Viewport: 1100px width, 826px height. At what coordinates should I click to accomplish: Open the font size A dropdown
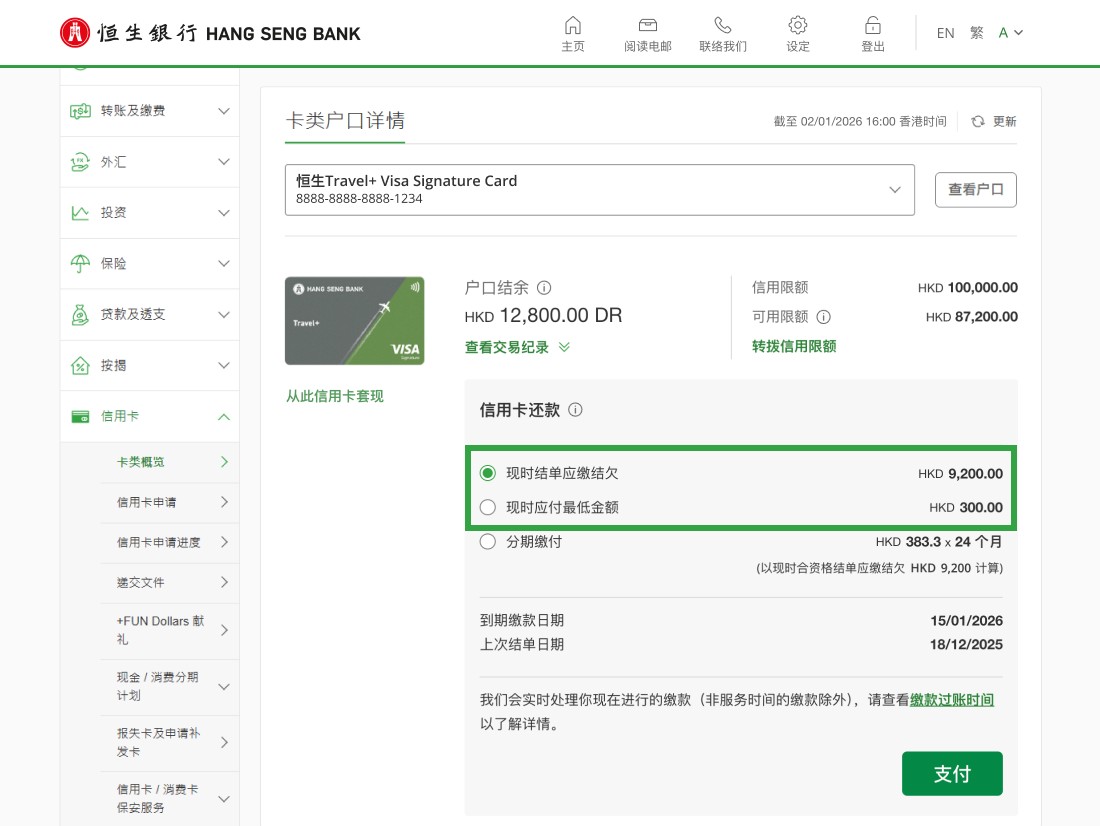pos(1008,32)
